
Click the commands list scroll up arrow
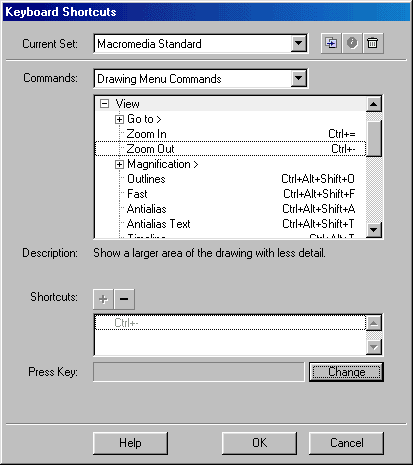(x=374, y=104)
